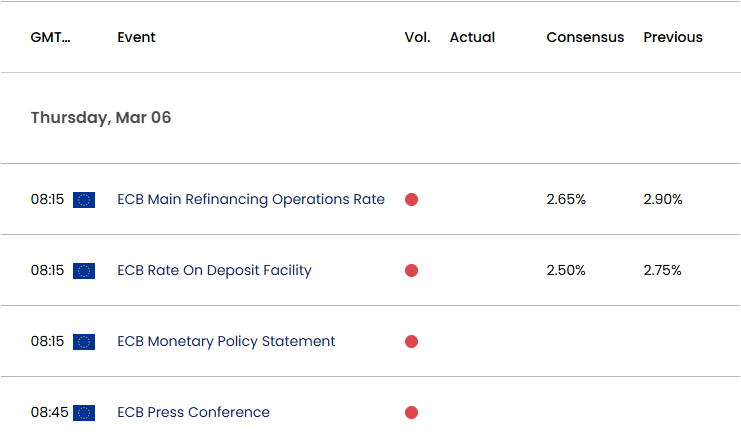The height and width of the screenshot is (444, 741).
Task: Click the Previous column header
Action: click(x=673, y=37)
